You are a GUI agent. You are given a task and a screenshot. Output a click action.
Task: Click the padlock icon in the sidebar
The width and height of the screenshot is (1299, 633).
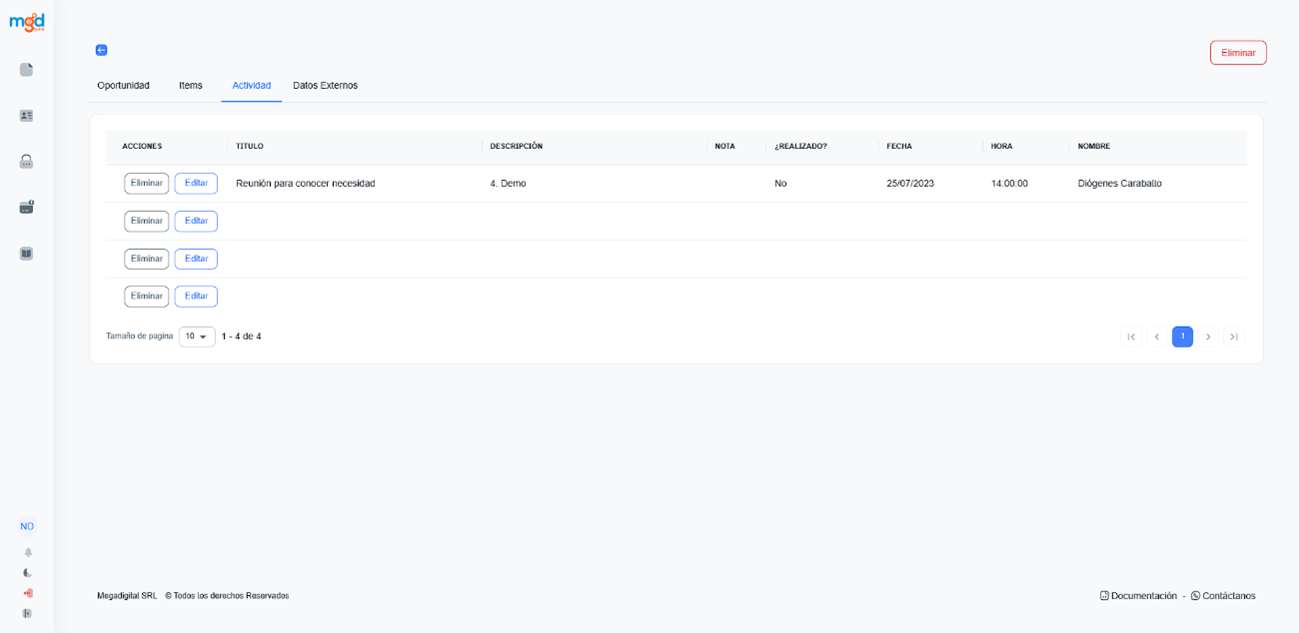pos(27,161)
